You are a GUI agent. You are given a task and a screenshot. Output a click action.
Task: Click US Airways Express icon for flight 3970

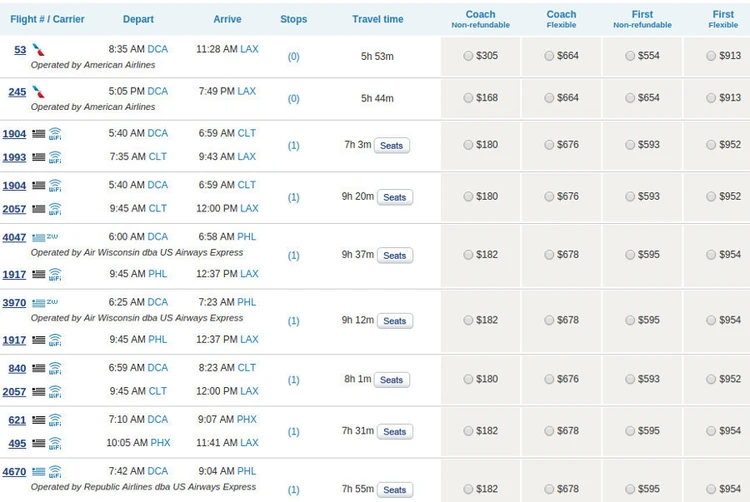click(45, 302)
